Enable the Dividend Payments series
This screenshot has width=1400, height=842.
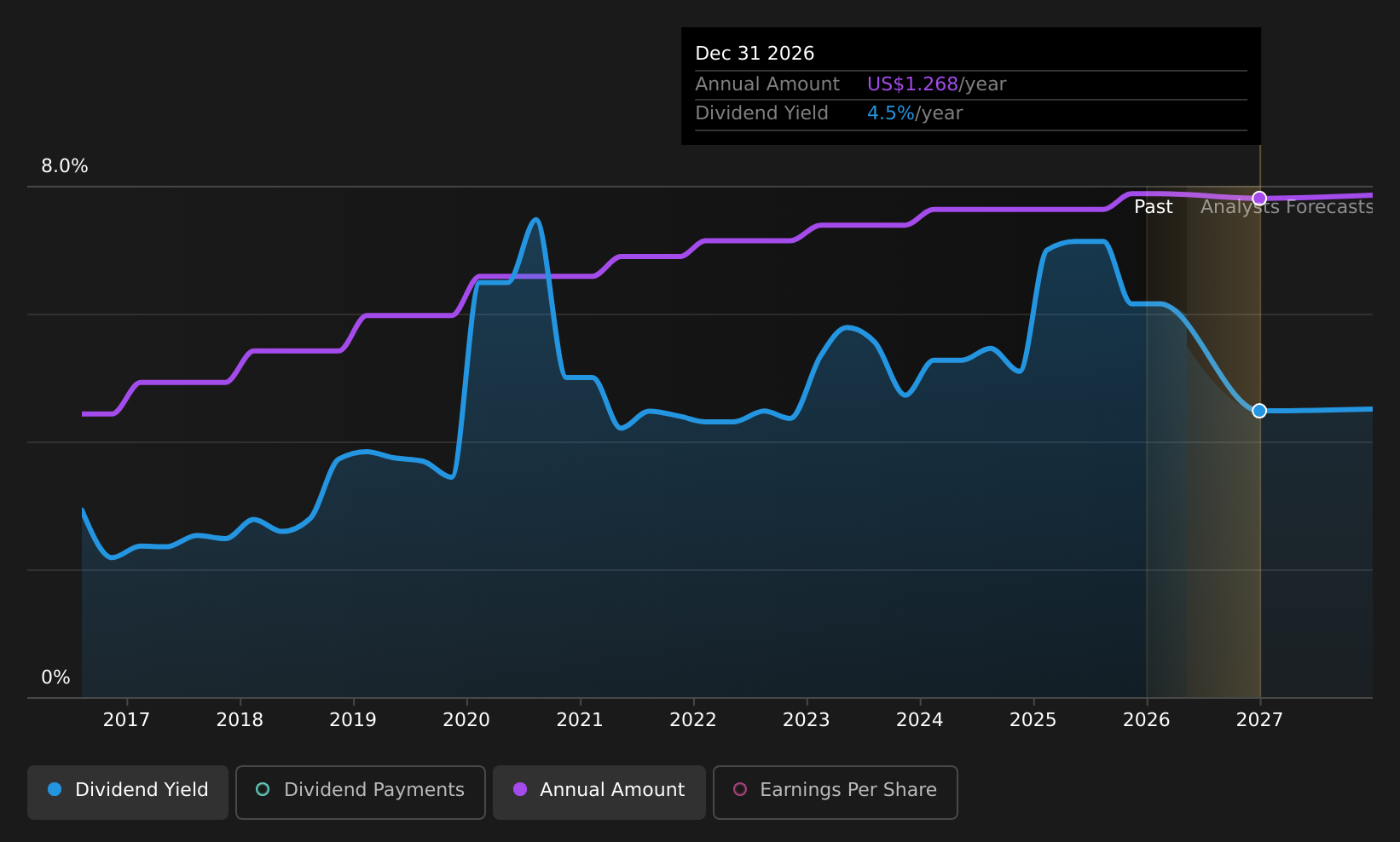click(x=360, y=792)
